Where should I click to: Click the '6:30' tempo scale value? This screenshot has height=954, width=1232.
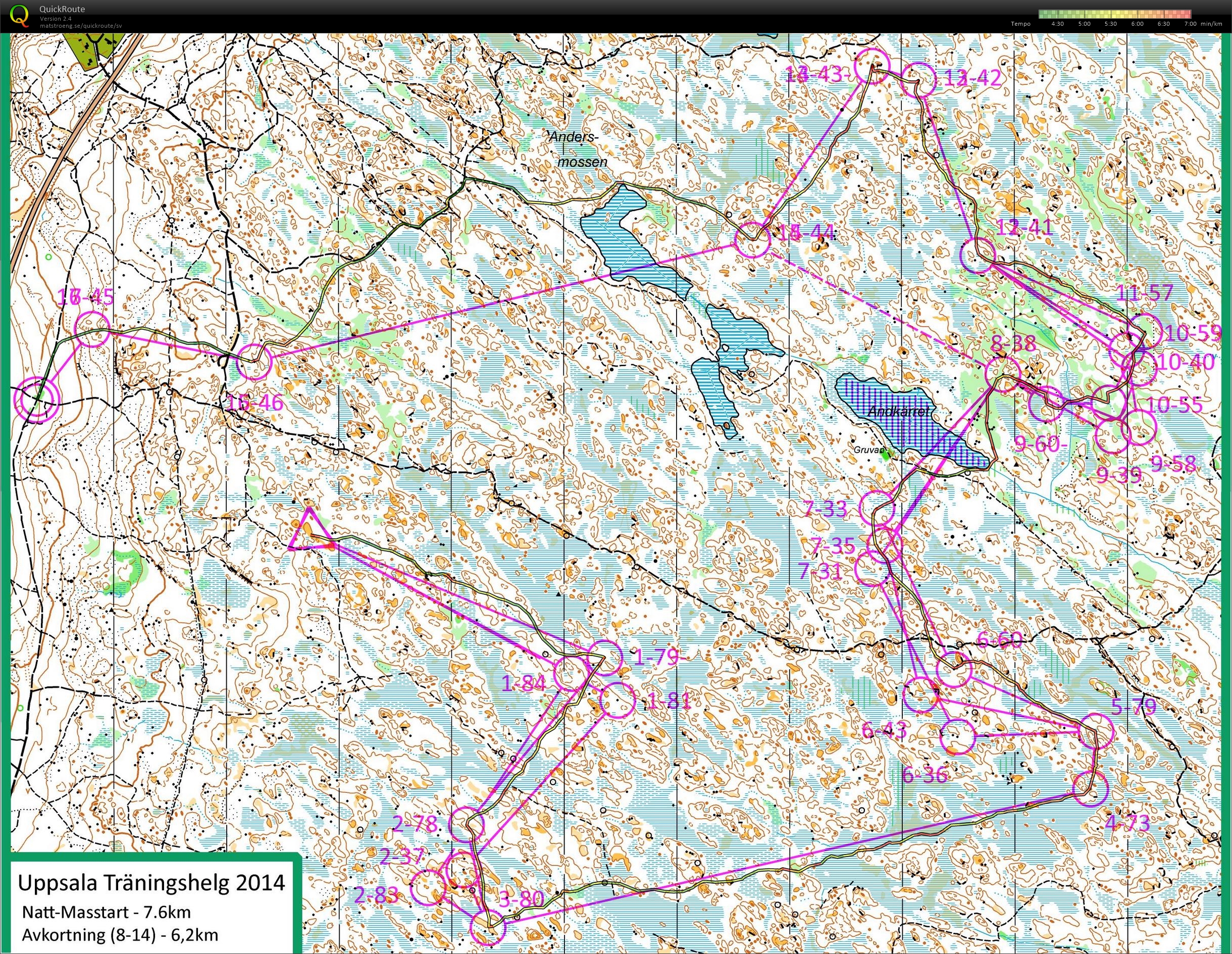pyautogui.click(x=1163, y=24)
